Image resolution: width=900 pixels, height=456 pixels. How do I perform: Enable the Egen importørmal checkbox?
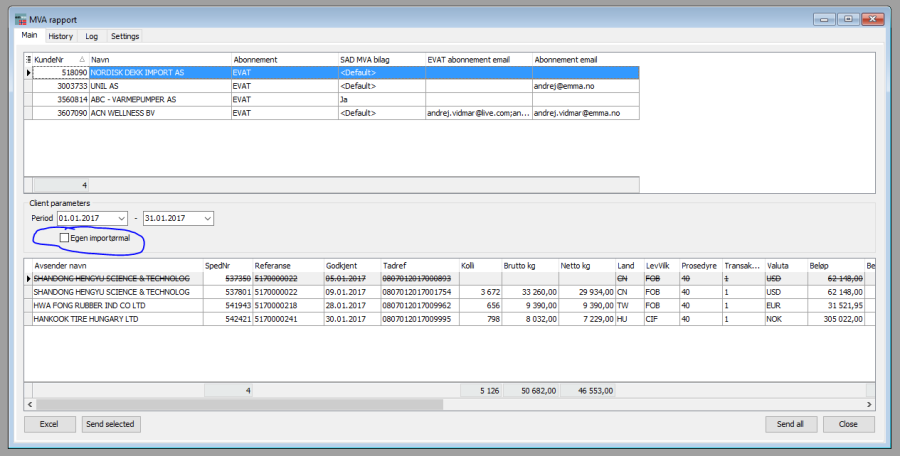(65, 238)
